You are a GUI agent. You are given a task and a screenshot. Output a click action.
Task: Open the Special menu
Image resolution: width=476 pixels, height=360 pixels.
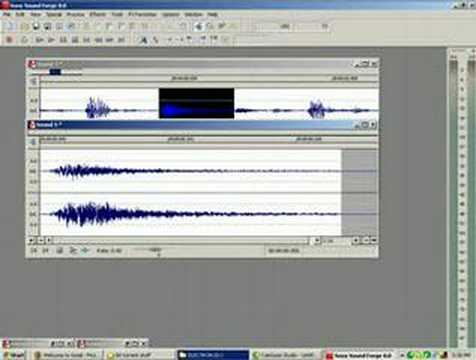coord(54,14)
